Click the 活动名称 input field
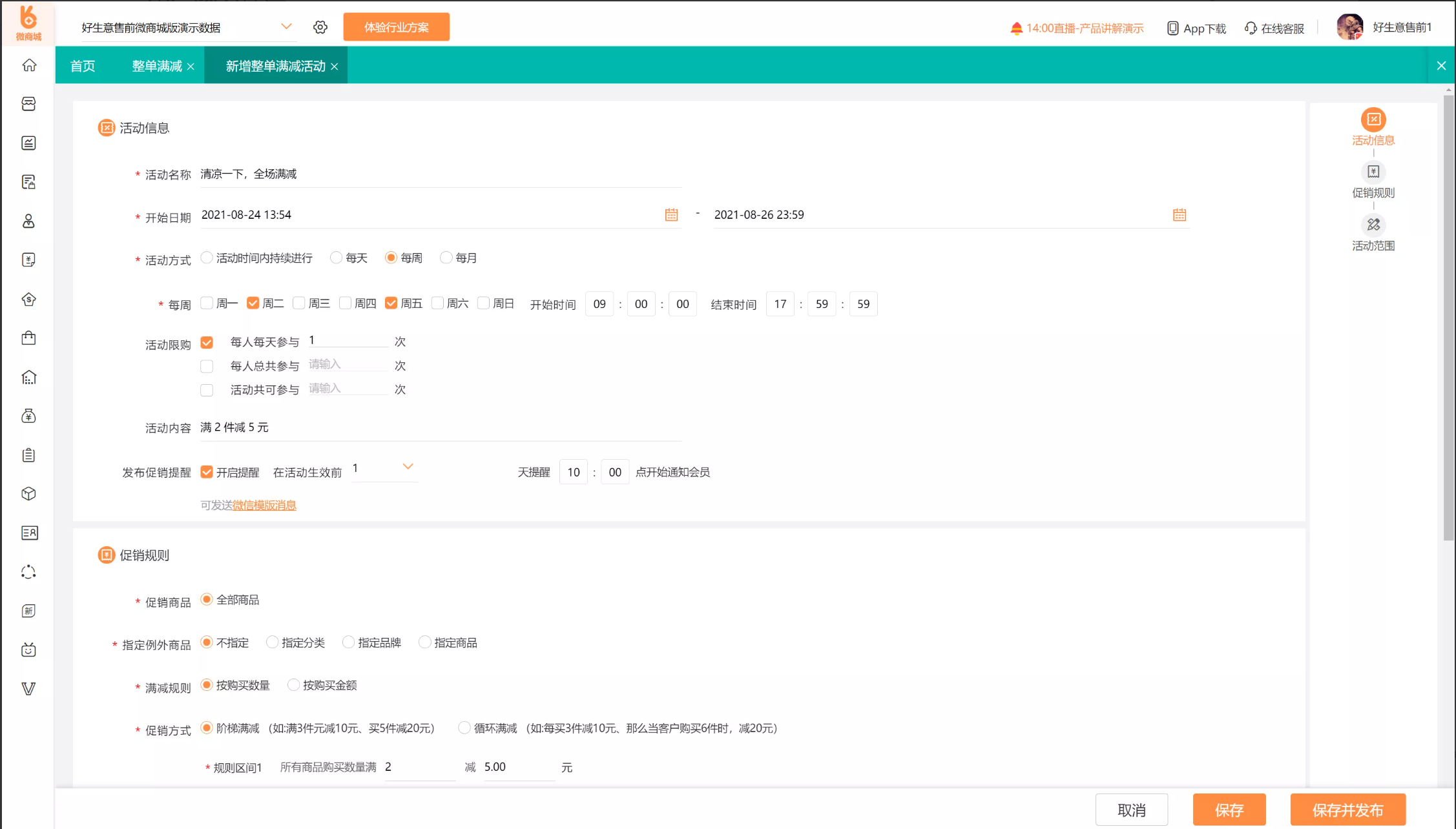This screenshot has width=1456, height=829. 439,174
